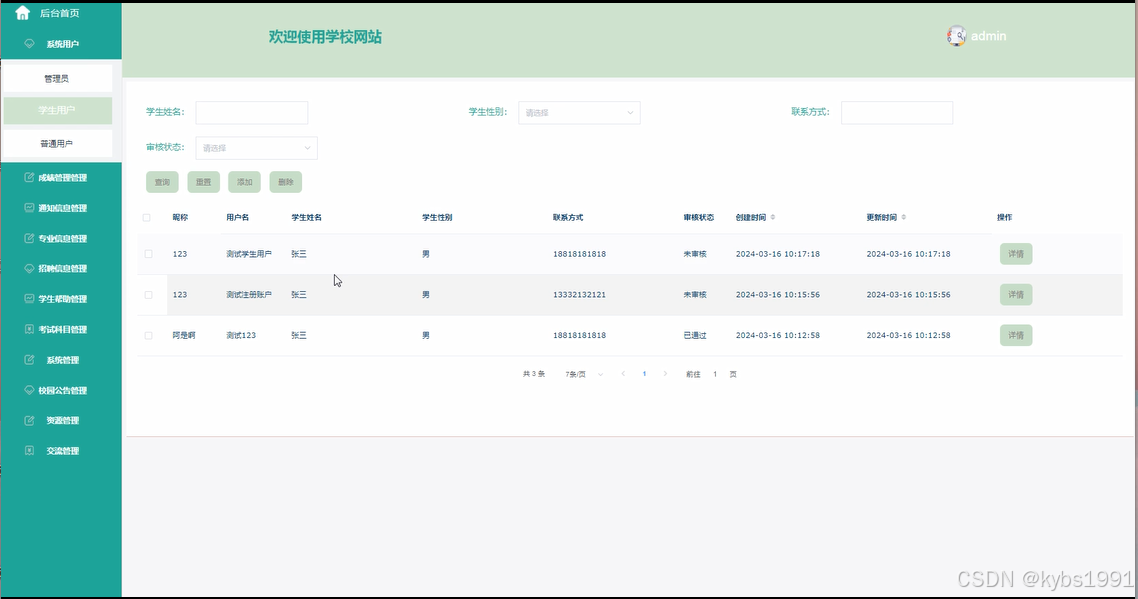Click the 用户名 column header
This screenshot has width=1138, height=599.
pyautogui.click(x=237, y=217)
